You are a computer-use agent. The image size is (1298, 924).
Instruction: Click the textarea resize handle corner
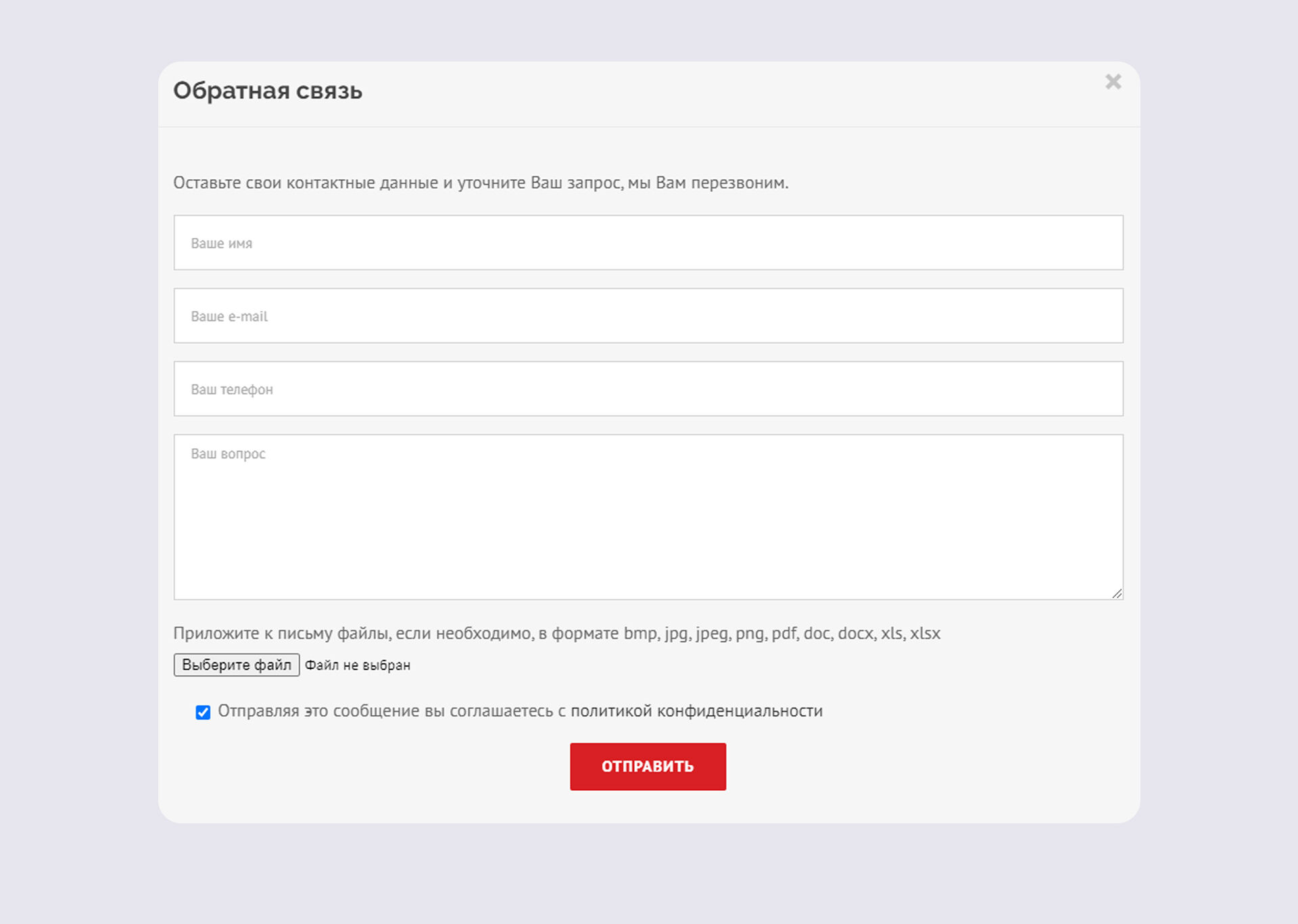pos(1117,593)
